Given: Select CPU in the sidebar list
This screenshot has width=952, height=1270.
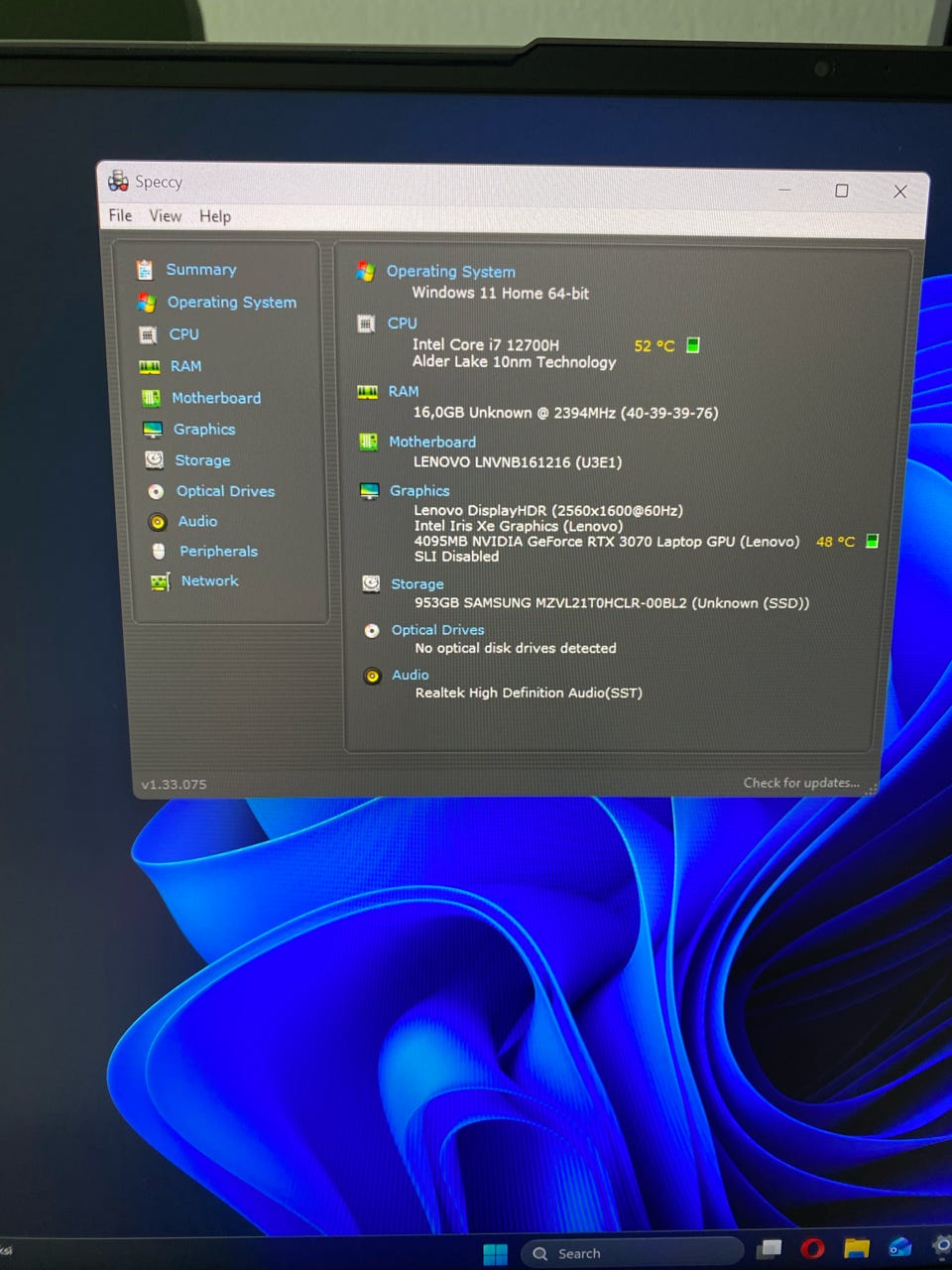Looking at the screenshot, I should pos(184,334).
